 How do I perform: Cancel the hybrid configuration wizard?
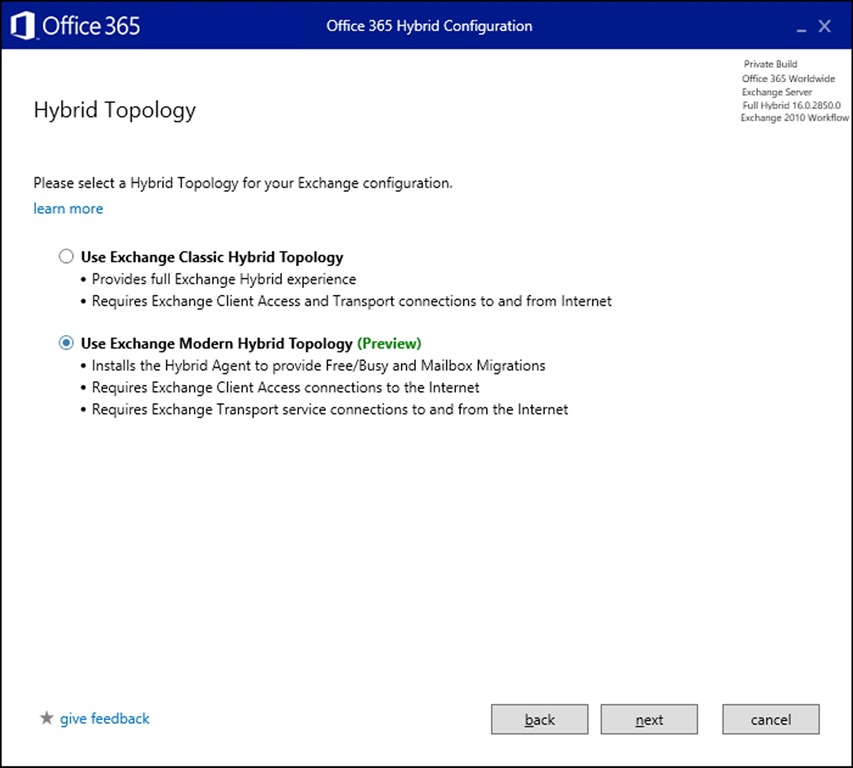pos(770,719)
